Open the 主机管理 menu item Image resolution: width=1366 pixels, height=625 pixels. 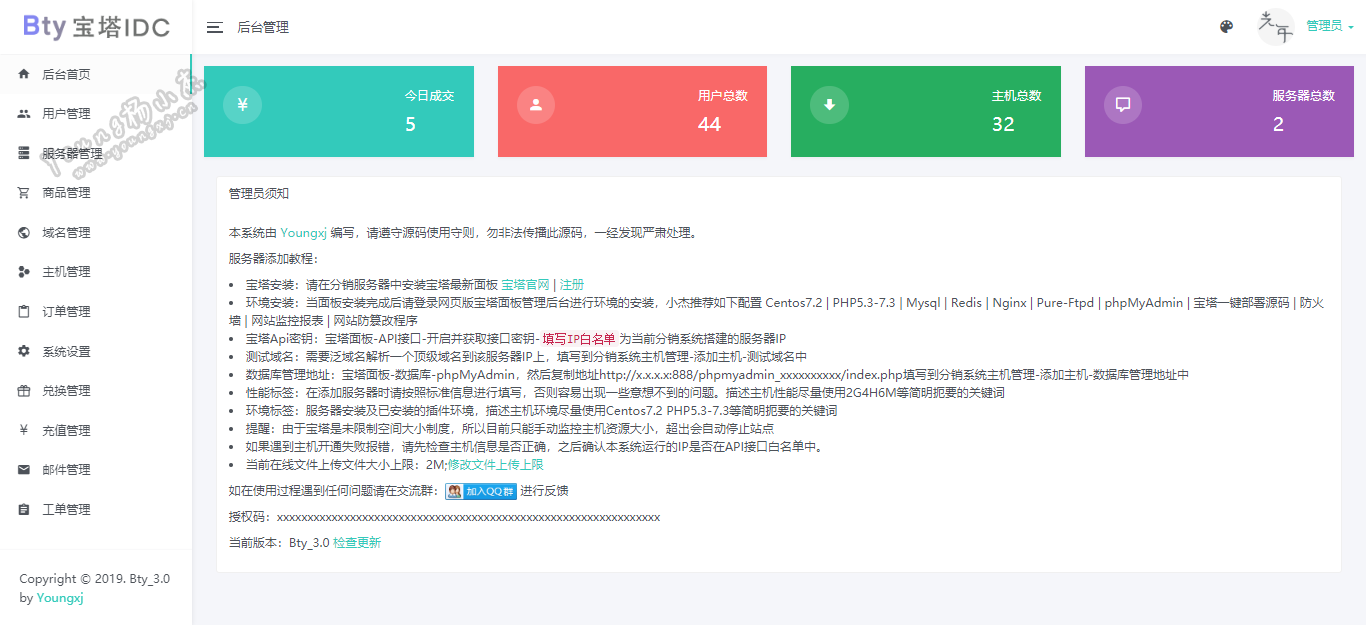66,272
